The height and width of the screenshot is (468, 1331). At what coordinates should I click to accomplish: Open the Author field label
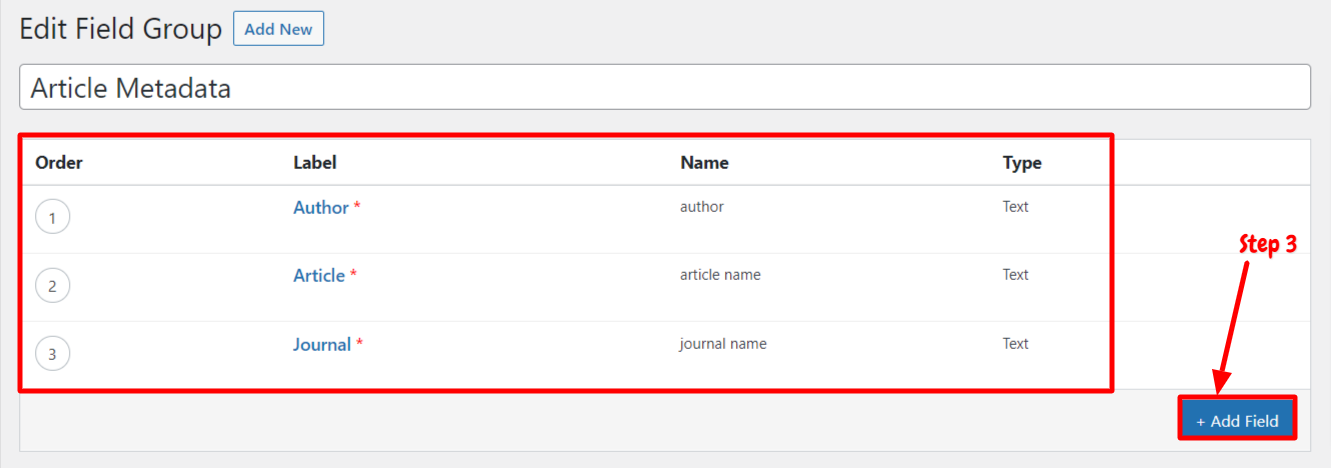[321, 208]
